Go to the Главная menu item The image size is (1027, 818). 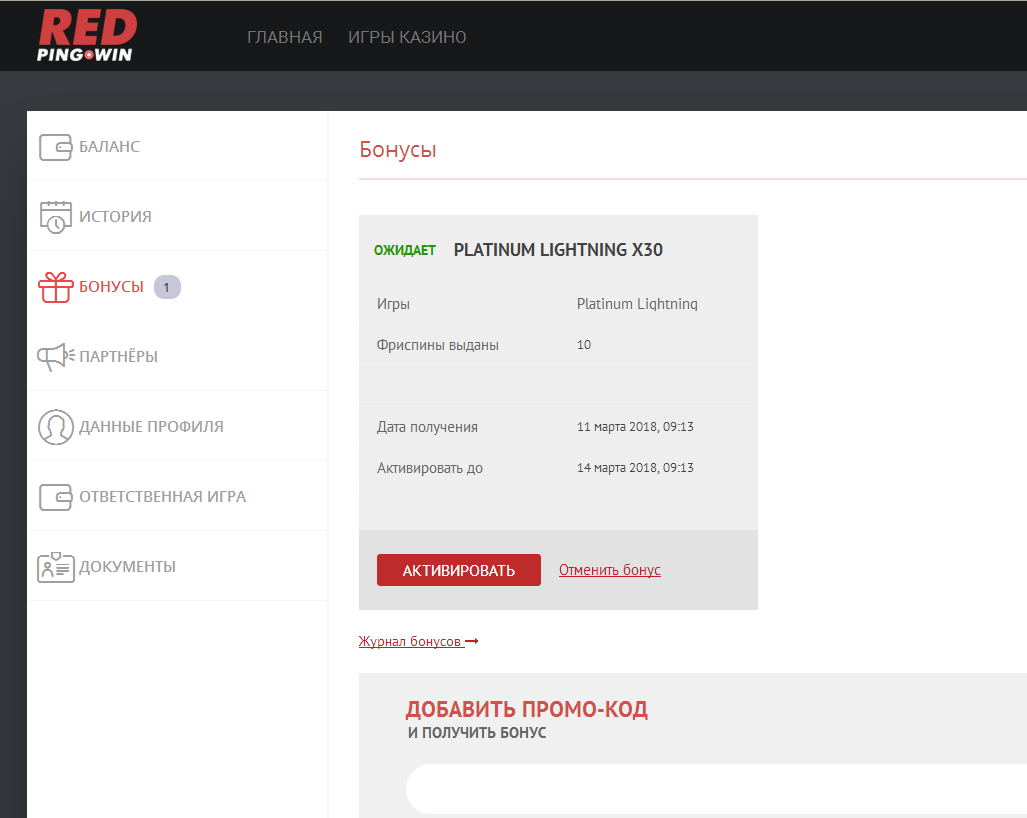coord(284,37)
